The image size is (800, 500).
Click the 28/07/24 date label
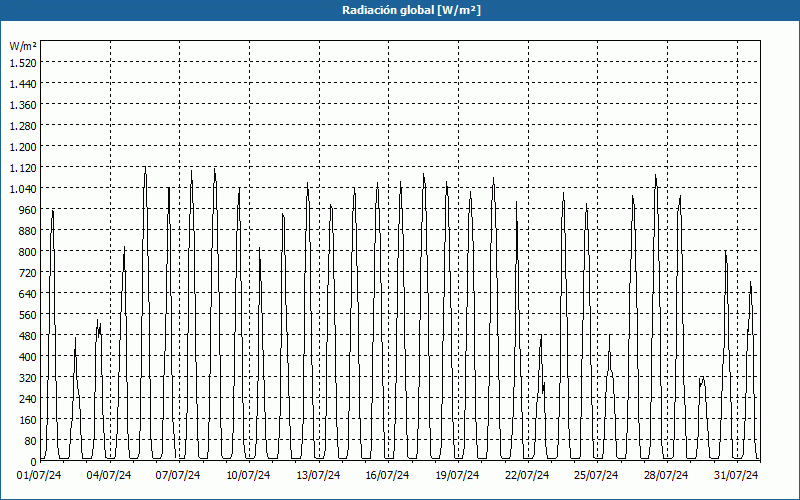coord(666,476)
